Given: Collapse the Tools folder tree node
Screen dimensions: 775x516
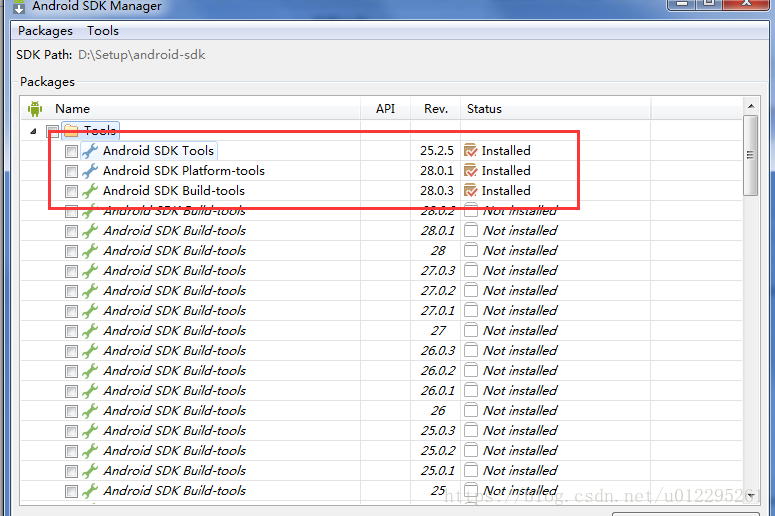Looking at the screenshot, I should (33, 131).
